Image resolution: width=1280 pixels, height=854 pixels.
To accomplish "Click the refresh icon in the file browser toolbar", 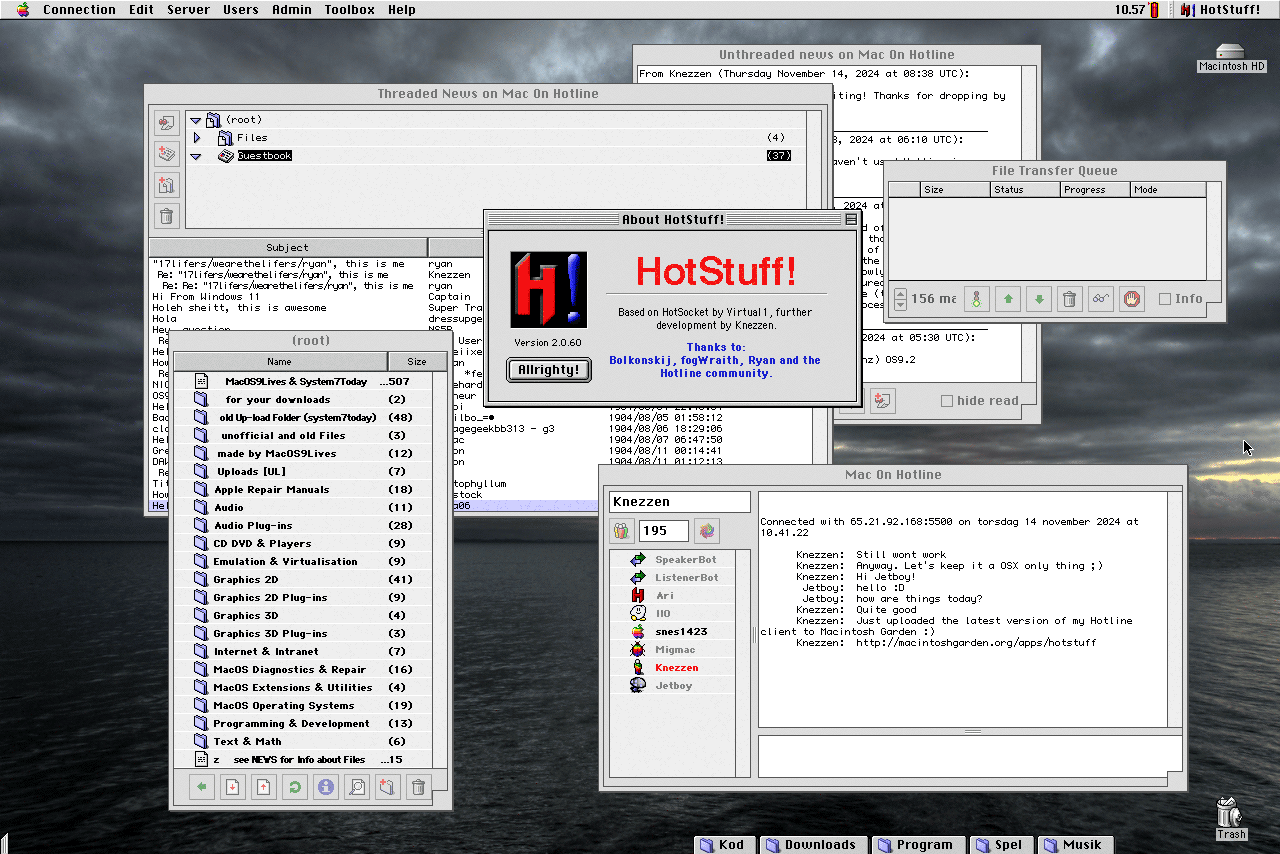I will [294, 788].
